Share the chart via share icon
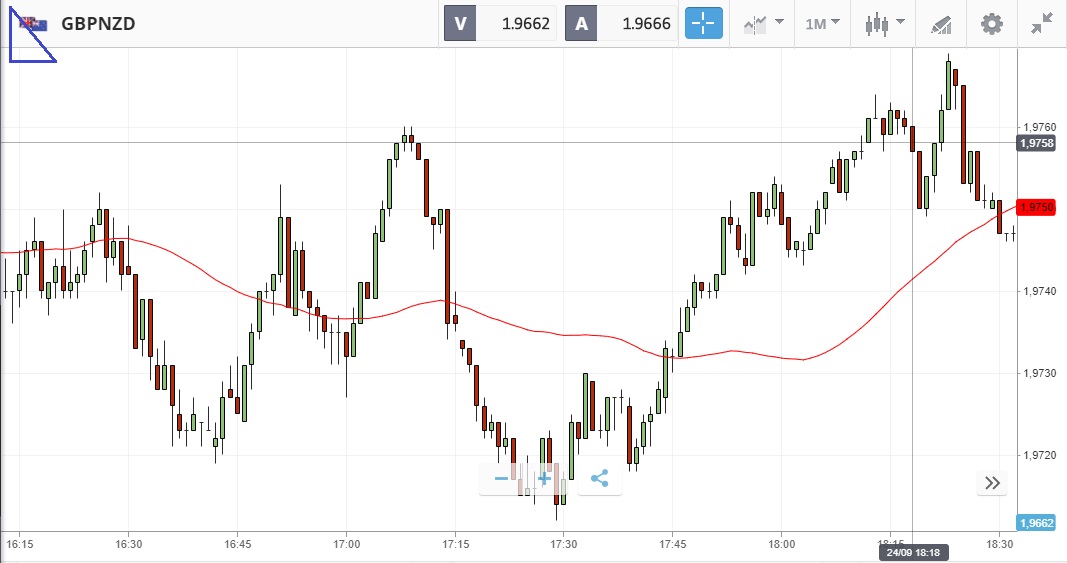 [599, 479]
